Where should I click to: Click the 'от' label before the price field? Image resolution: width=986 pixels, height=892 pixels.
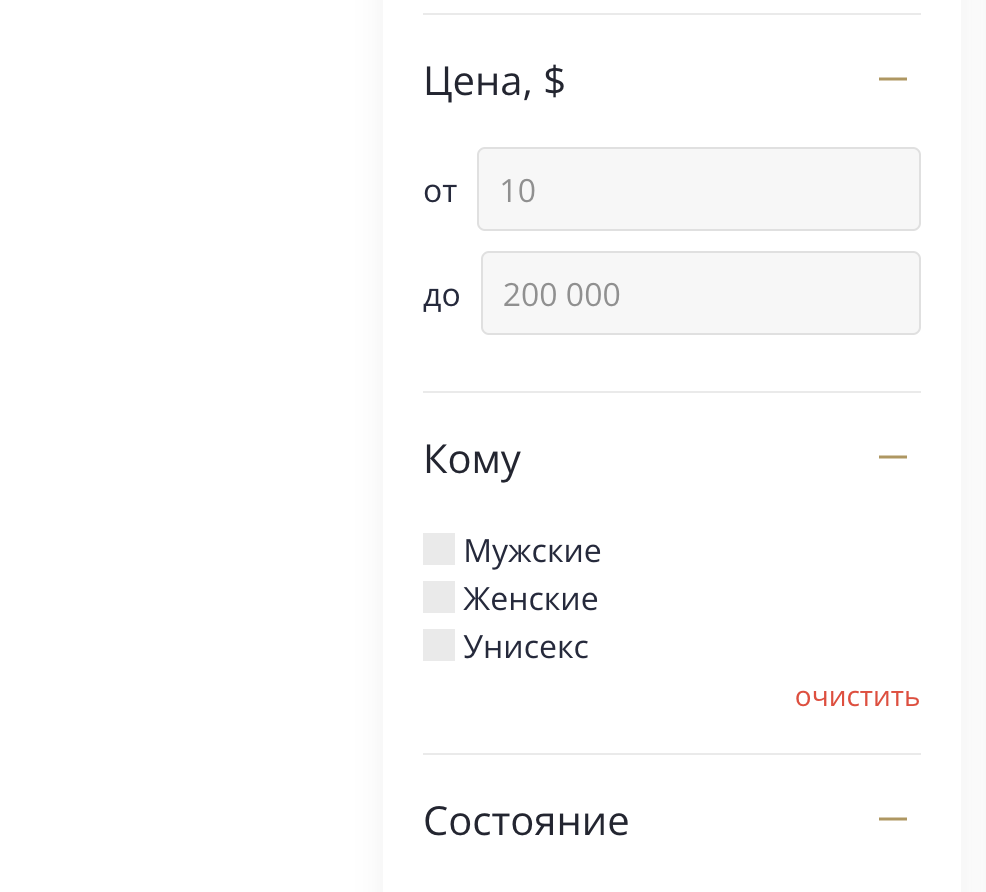(440, 190)
